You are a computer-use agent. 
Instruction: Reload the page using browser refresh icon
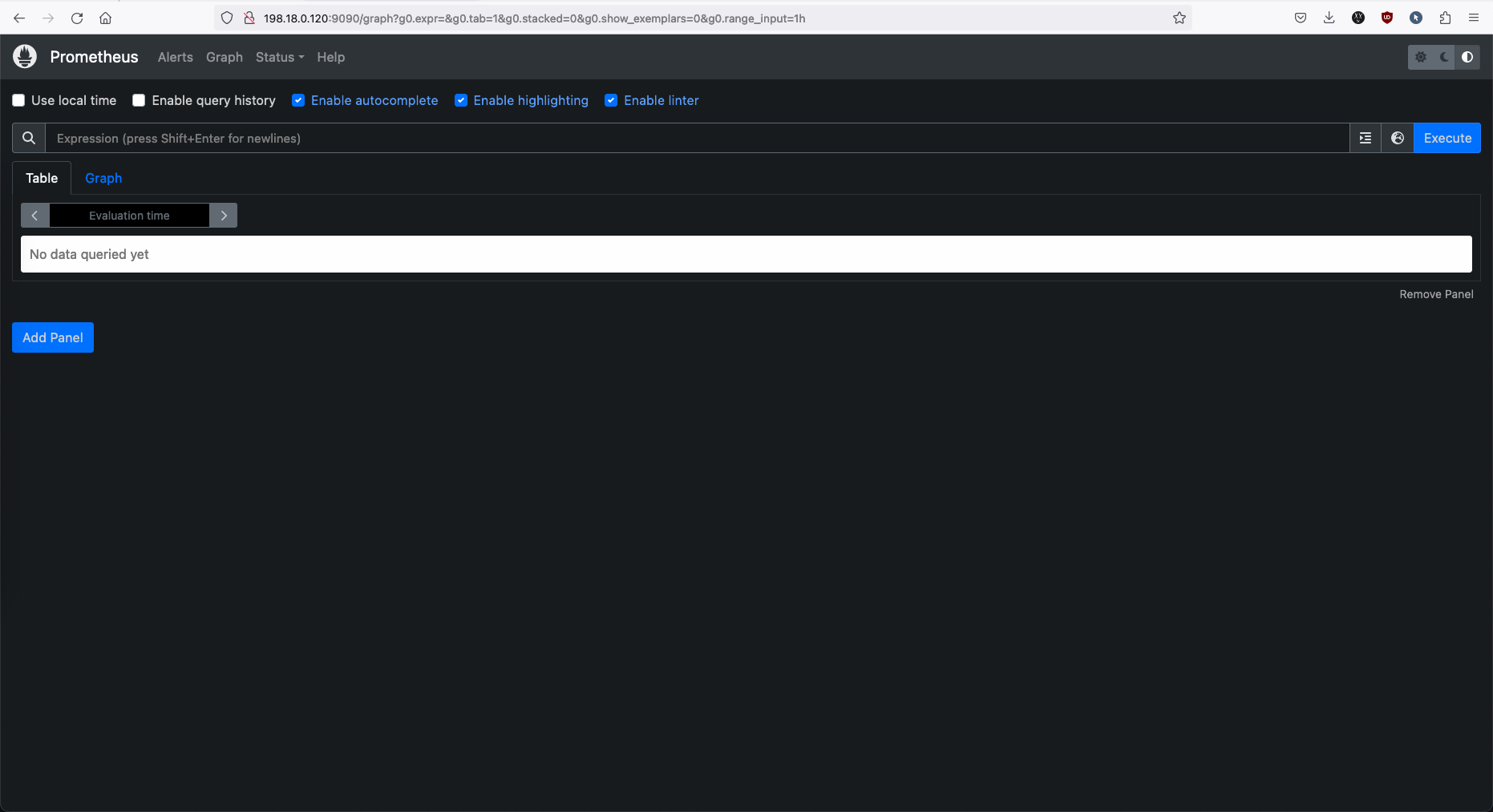click(77, 18)
